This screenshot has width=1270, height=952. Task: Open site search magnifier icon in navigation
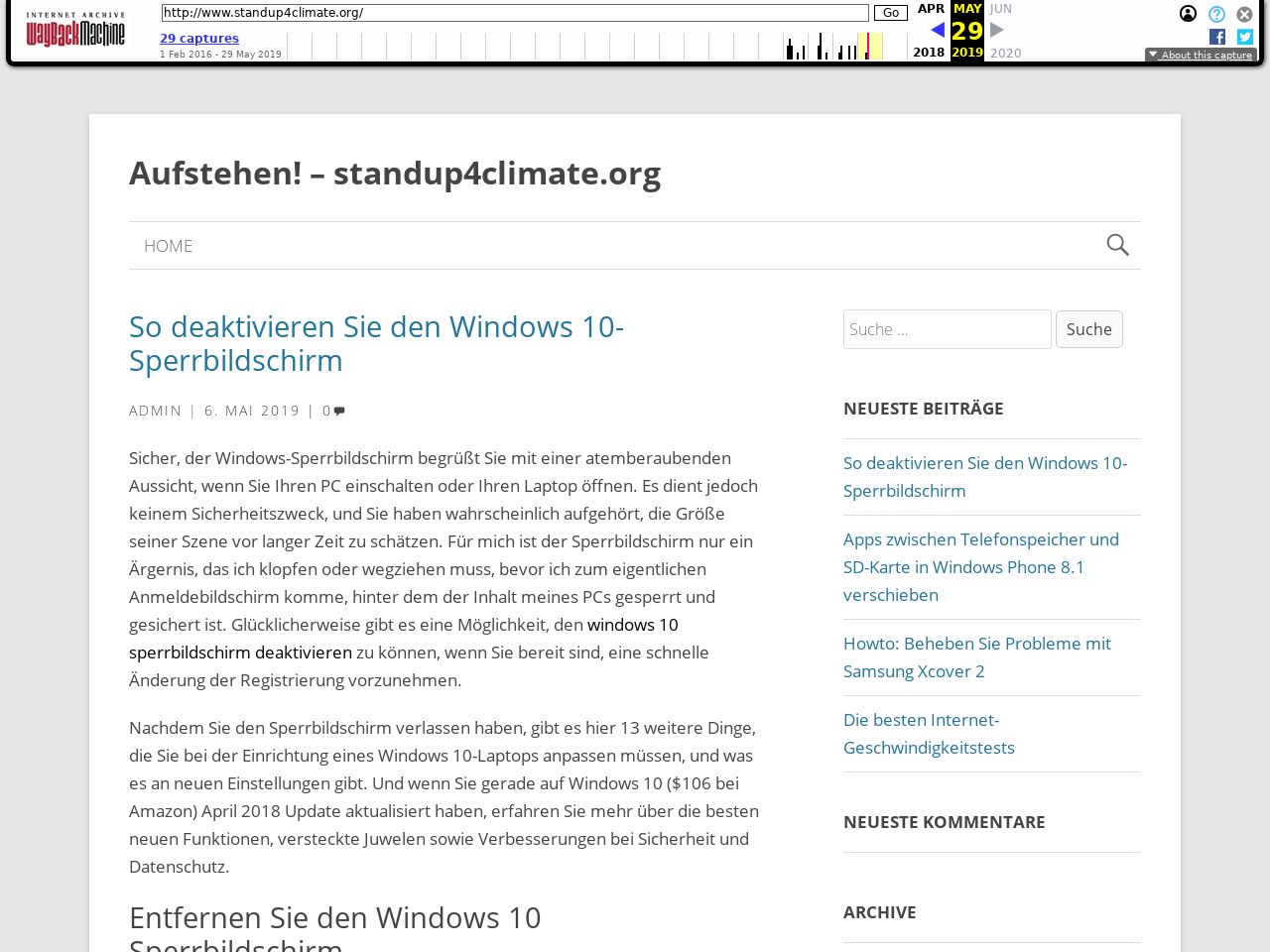point(1117,245)
